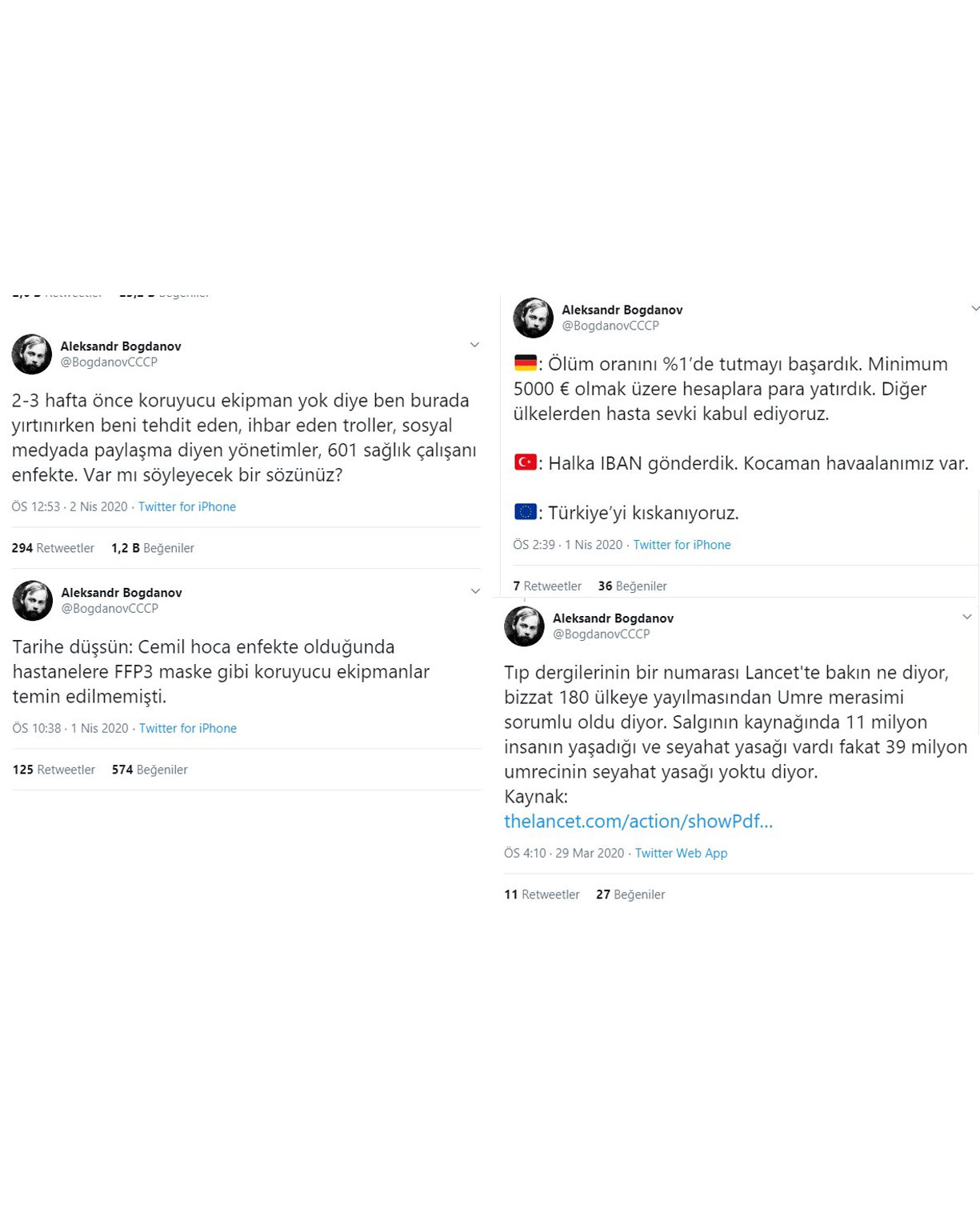Expand chevron menu on 'Tarihe düşsün' tweet

(475, 591)
